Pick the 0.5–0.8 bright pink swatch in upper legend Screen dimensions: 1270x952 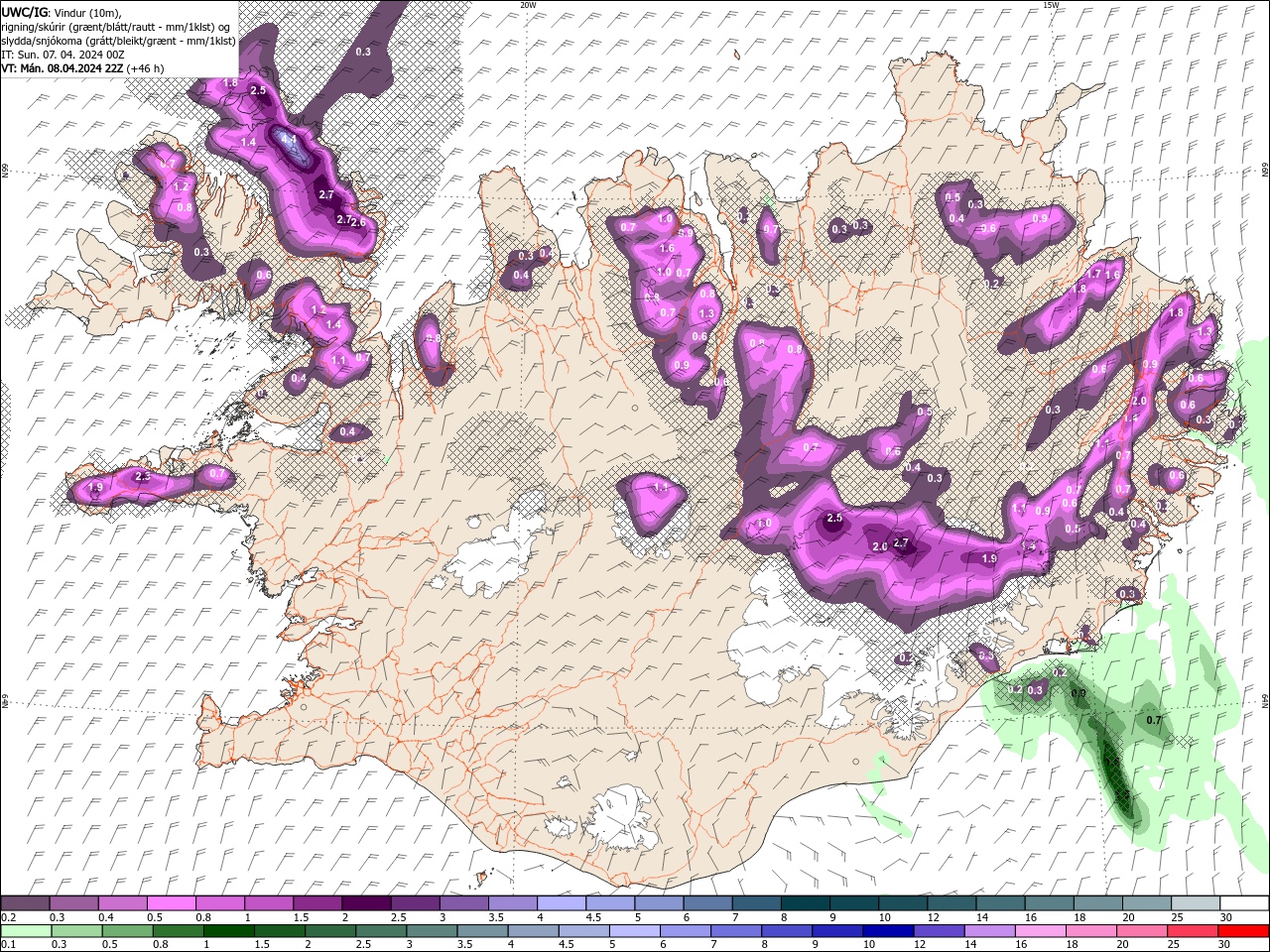pyautogui.click(x=172, y=903)
